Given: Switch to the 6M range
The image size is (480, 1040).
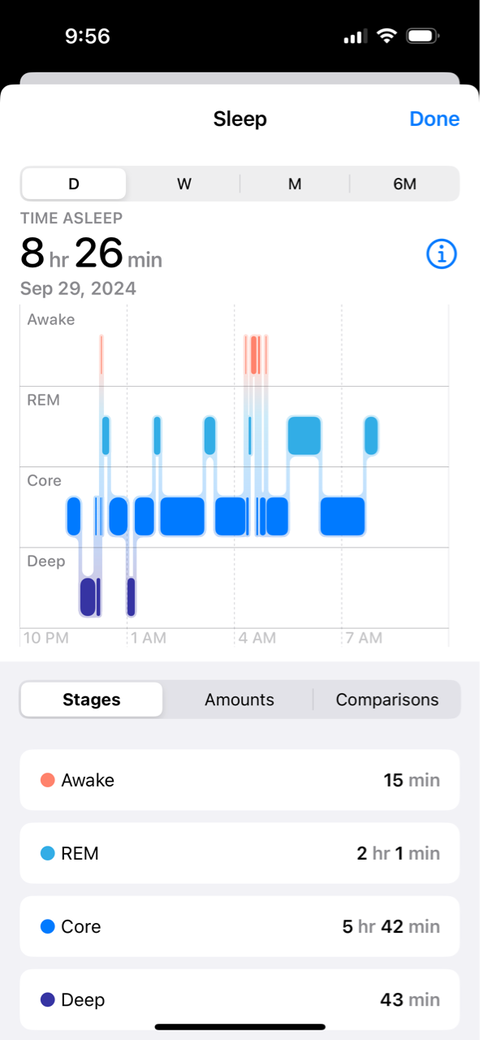Looking at the screenshot, I should 404,184.
